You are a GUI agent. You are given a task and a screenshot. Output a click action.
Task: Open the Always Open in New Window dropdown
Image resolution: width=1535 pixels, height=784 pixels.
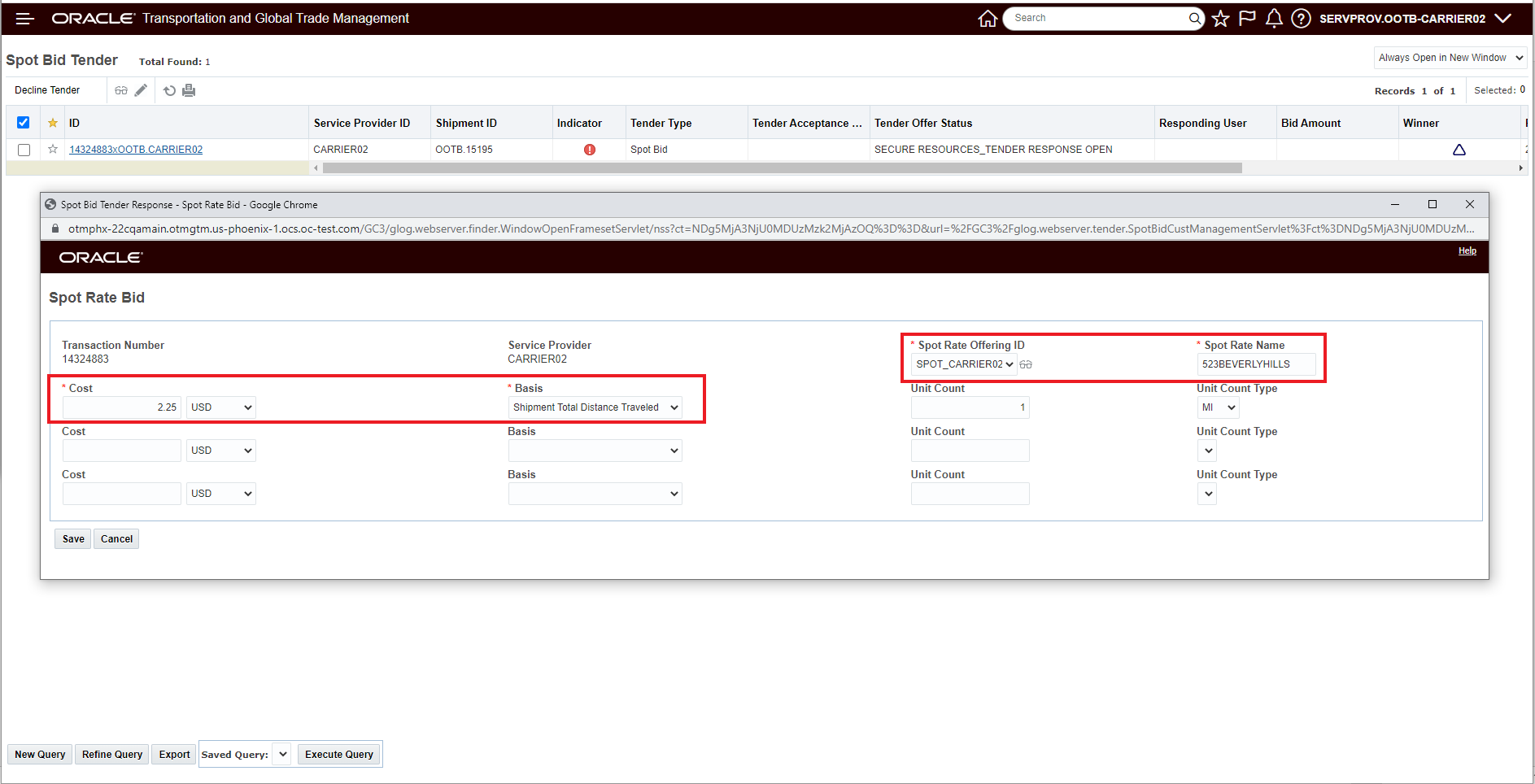tap(1450, 58)
